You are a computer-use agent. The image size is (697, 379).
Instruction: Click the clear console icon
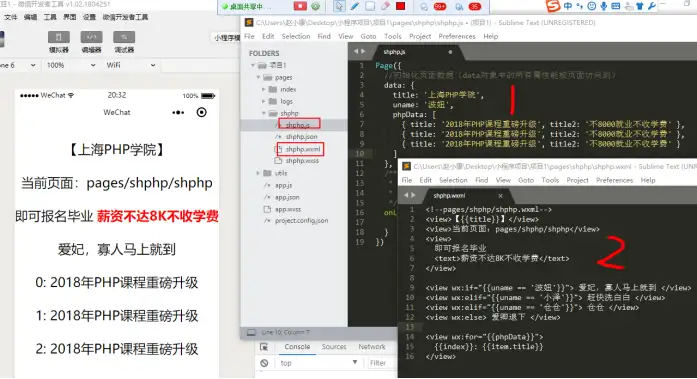pos(264,363)
